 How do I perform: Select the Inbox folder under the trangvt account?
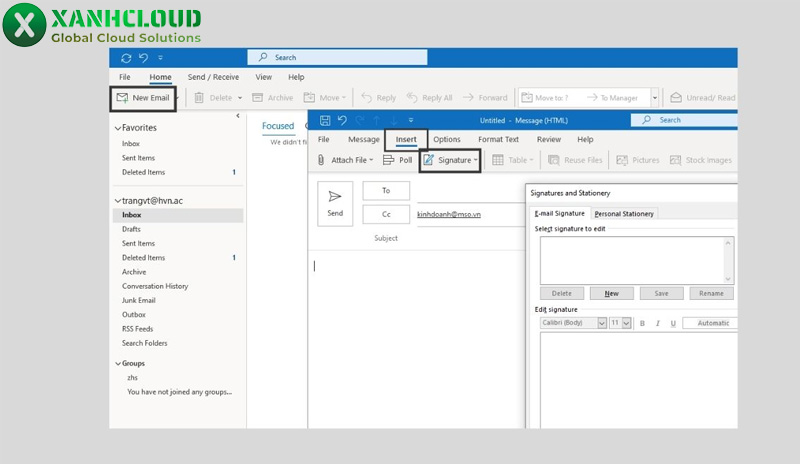(x=178, y=215)
